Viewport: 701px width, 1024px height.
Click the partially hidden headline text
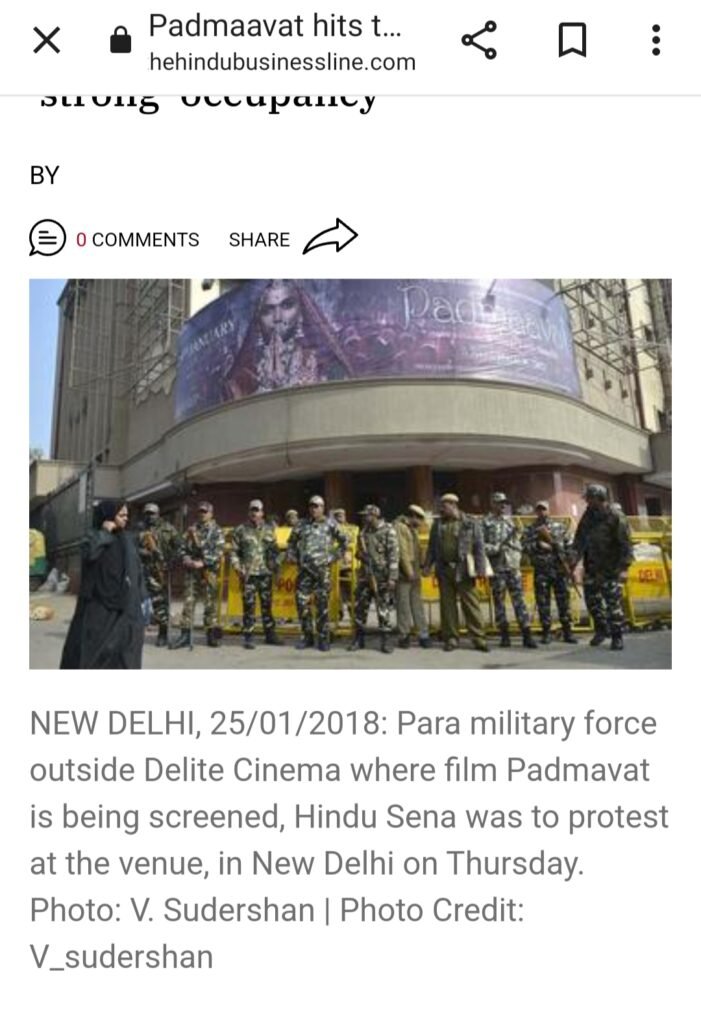coord(208,101)
